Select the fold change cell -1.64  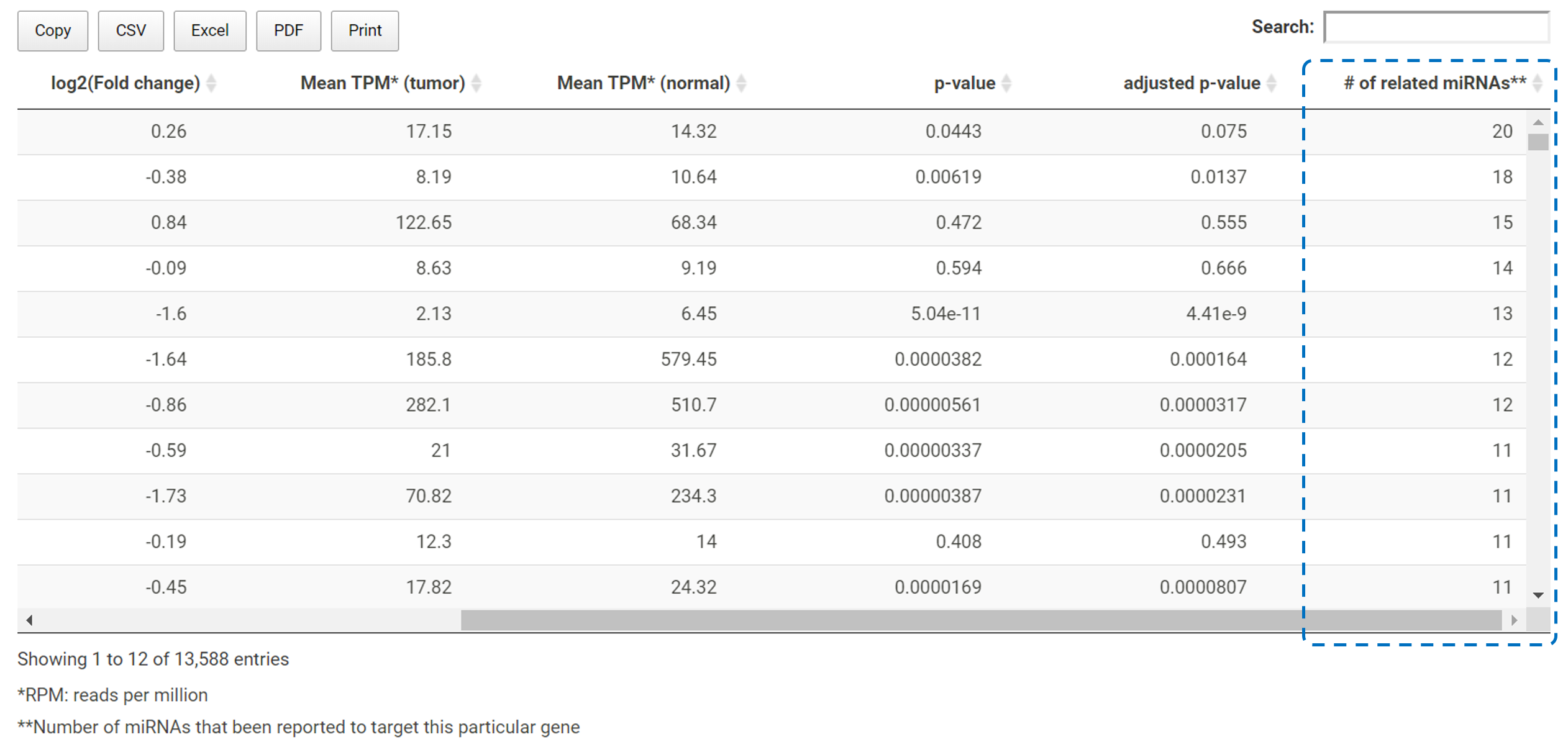point(166,359)
